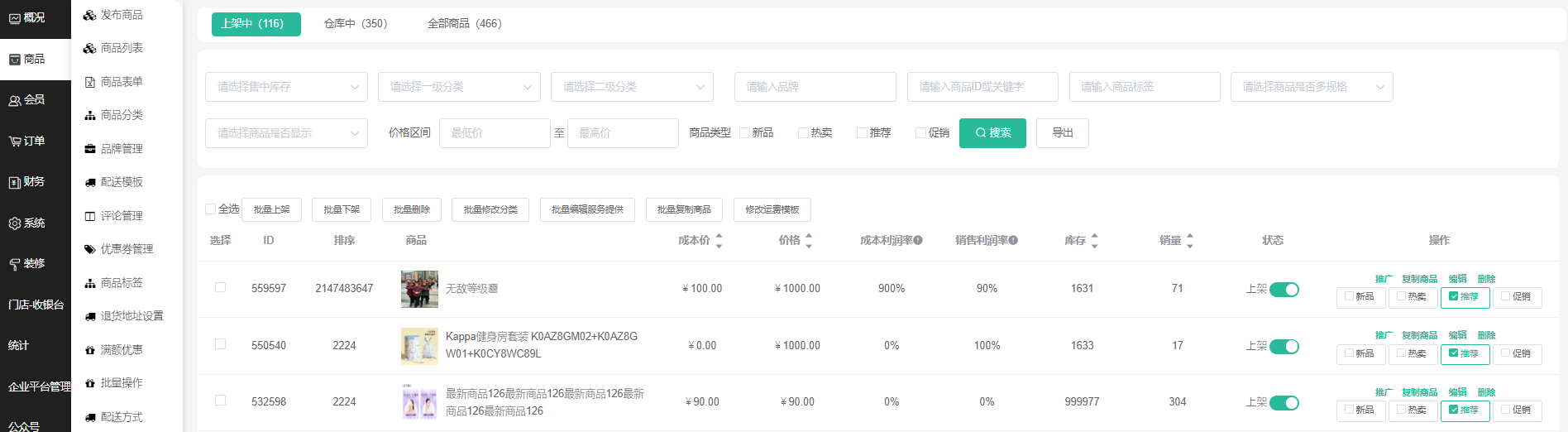
Task: Click the 发布商品 sidebar icon
Action: (x=89, y=16)
